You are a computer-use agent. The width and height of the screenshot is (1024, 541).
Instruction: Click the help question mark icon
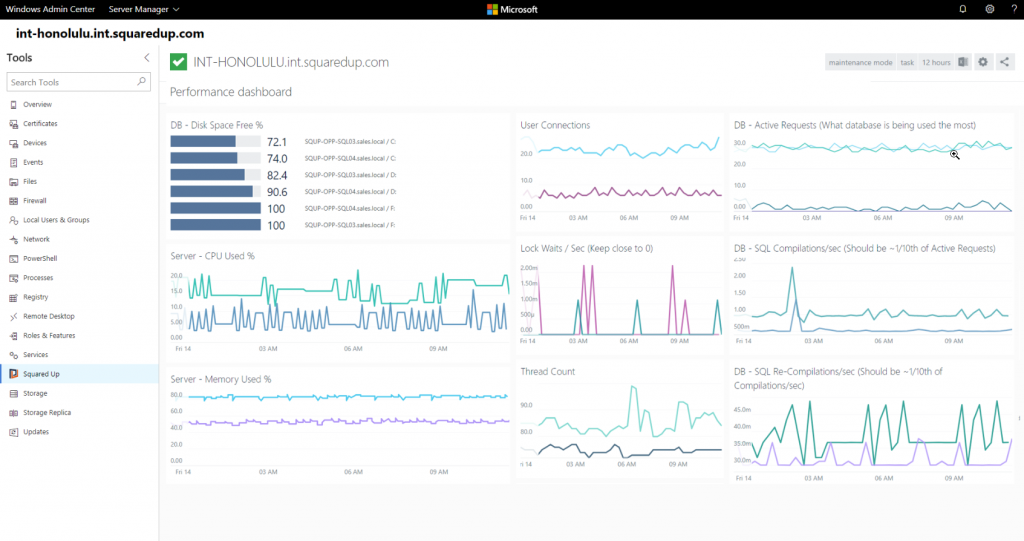[1014, 9]
